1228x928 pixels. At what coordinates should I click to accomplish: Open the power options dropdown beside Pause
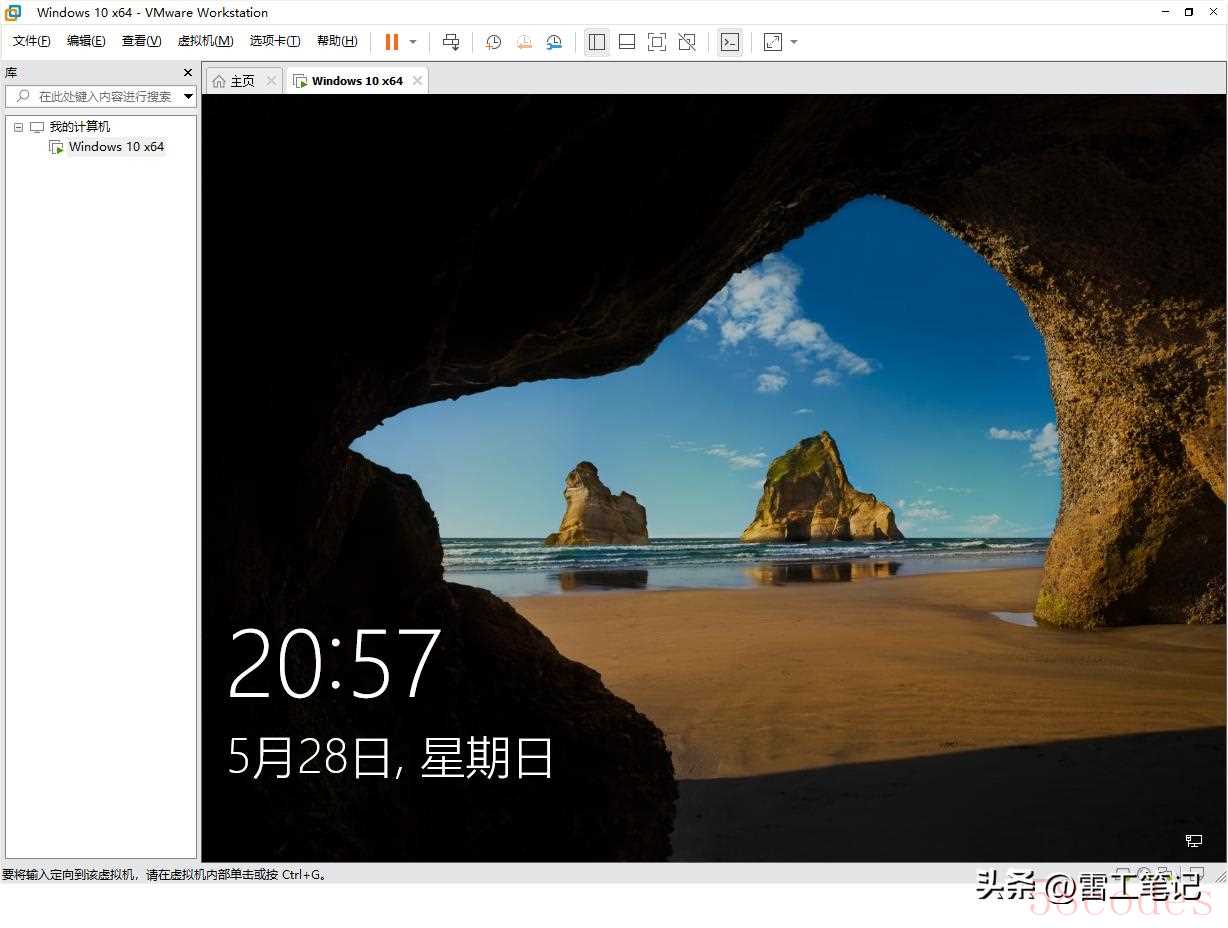[x=413, y=42]
